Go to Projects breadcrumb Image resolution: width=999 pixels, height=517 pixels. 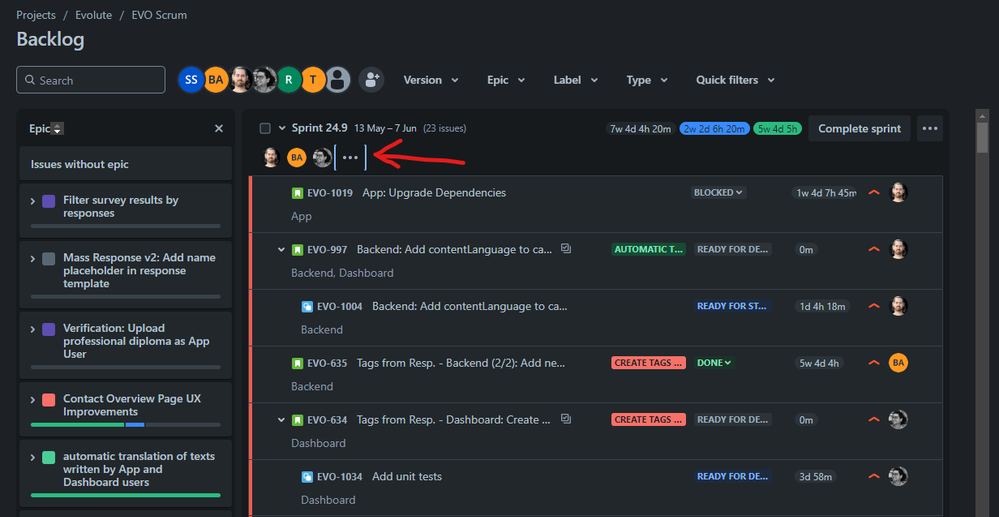[36, 15]
